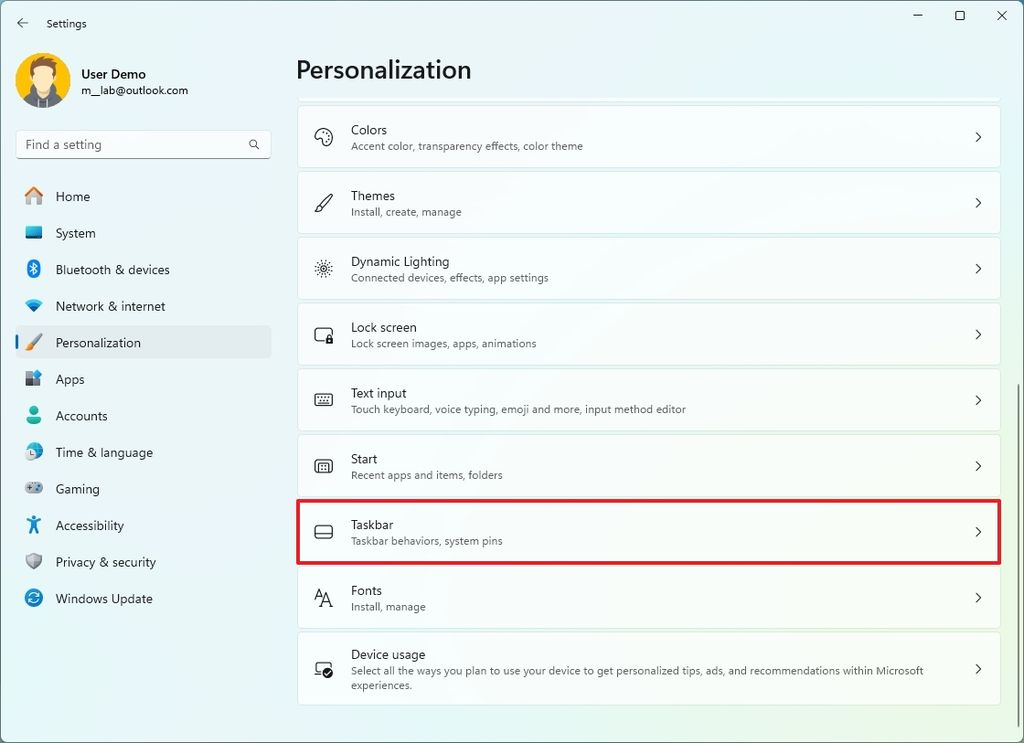The width and height of the screenshot is (1024, 743).
Task: Click the Privacy & security shield icon
Action: [34, 561]
